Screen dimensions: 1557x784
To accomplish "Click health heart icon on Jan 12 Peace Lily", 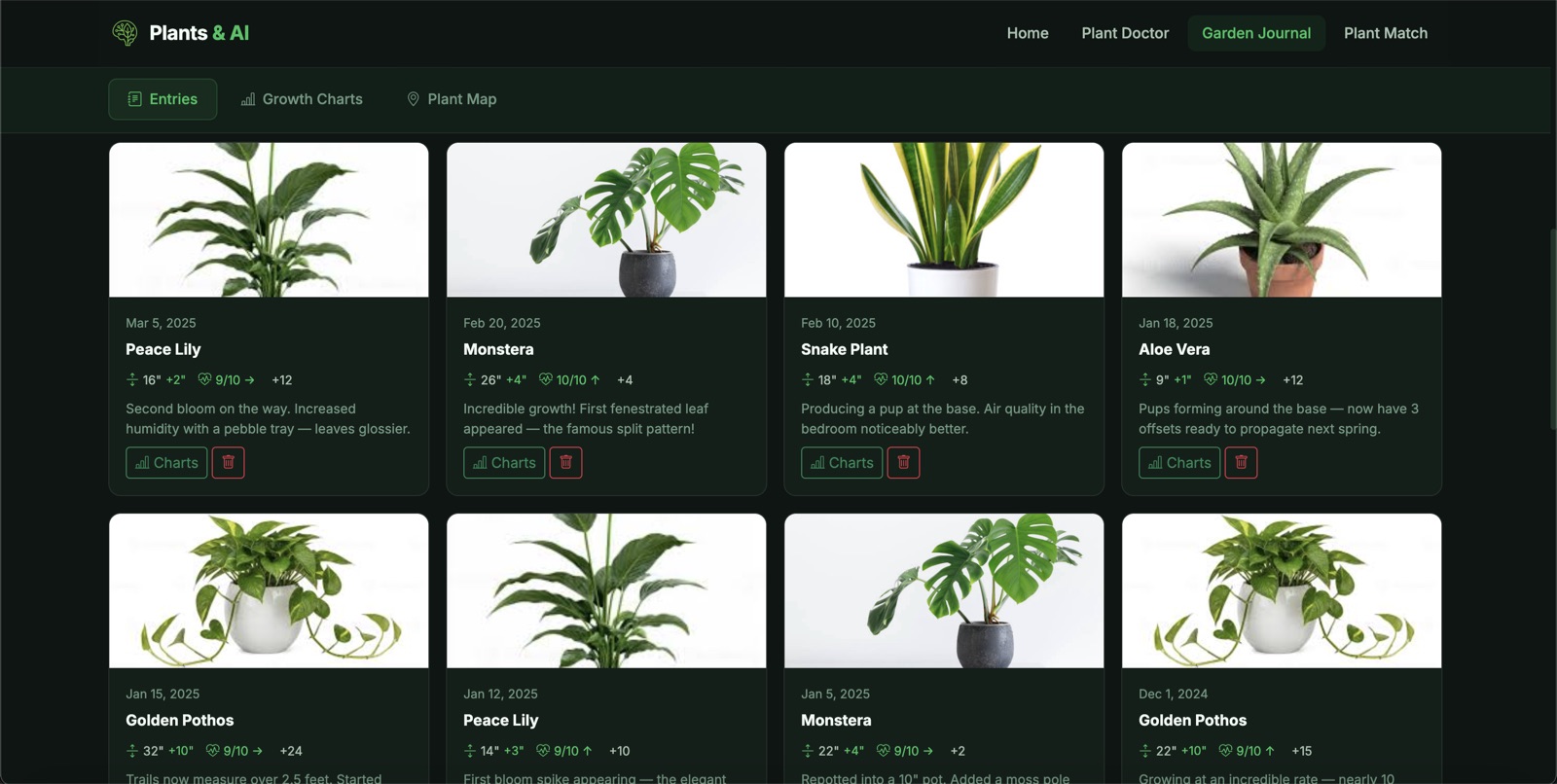I will [x=543, y=751].
